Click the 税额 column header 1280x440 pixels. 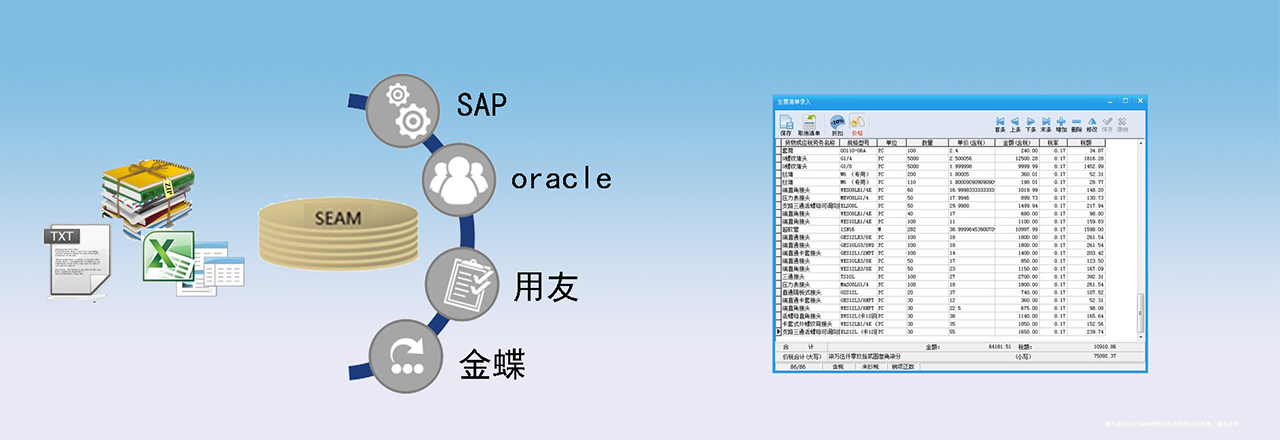pos(1086,143)
